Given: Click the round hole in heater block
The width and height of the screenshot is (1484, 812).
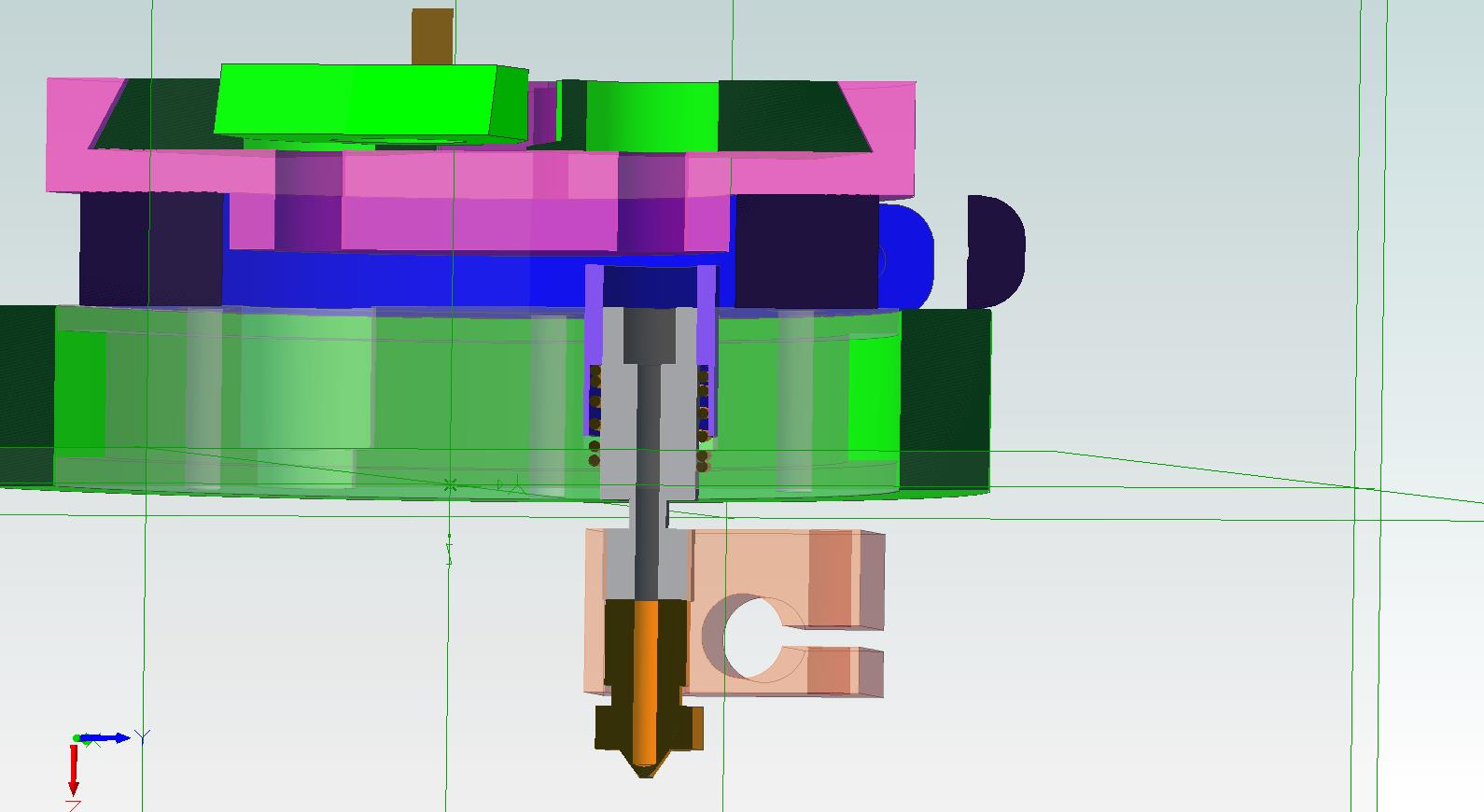Looking at the screenshot, I should tap(754, 640).
